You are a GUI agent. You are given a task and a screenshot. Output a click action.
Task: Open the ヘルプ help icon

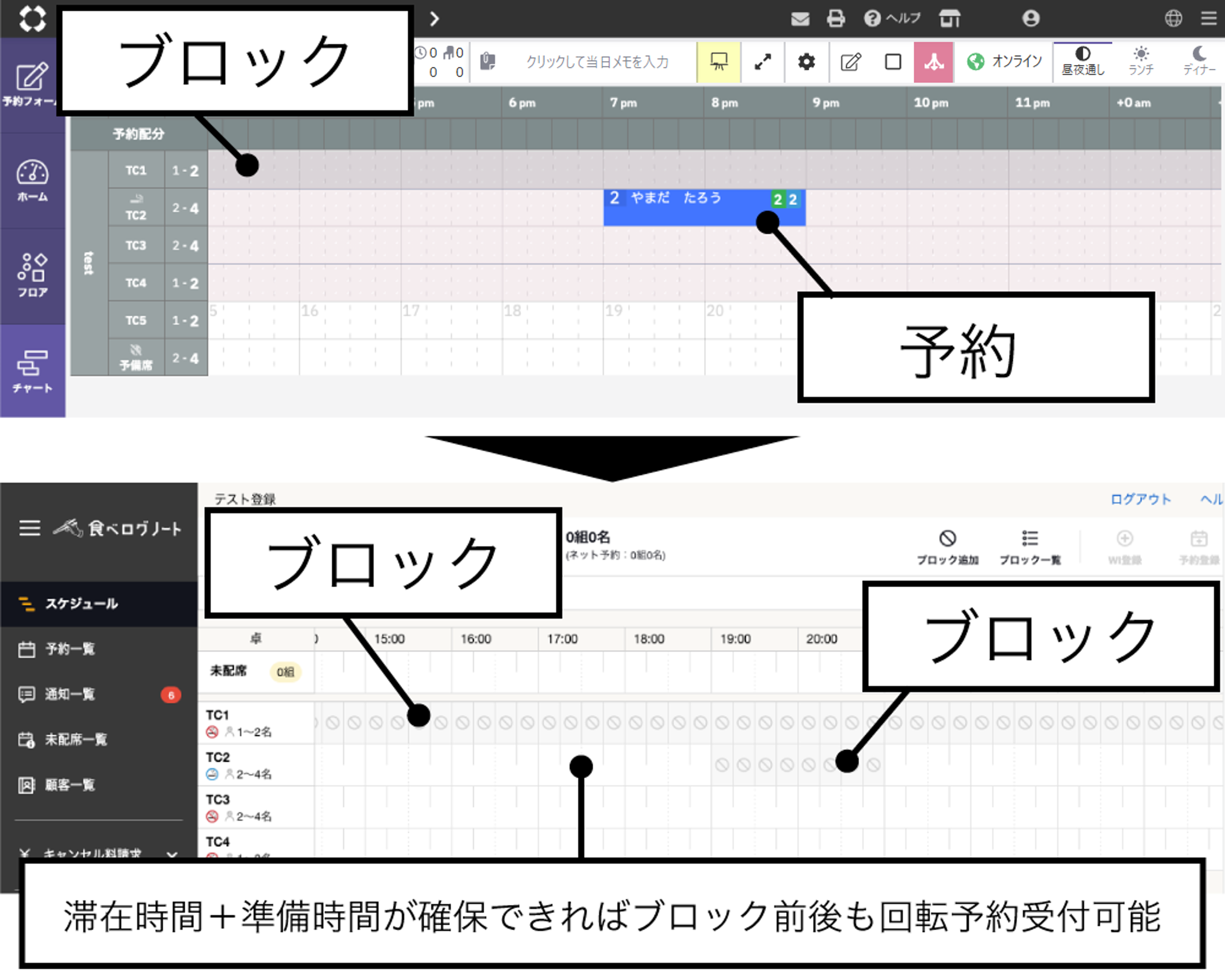[892, 19]
